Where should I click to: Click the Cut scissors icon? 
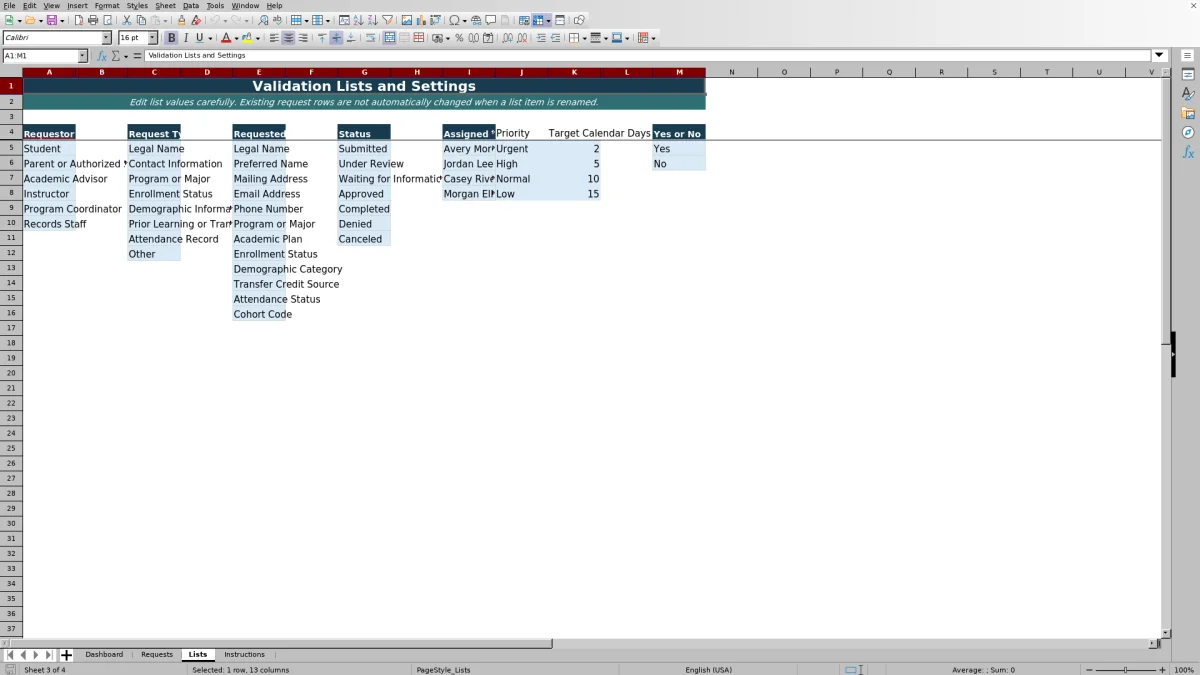[127, 20]
